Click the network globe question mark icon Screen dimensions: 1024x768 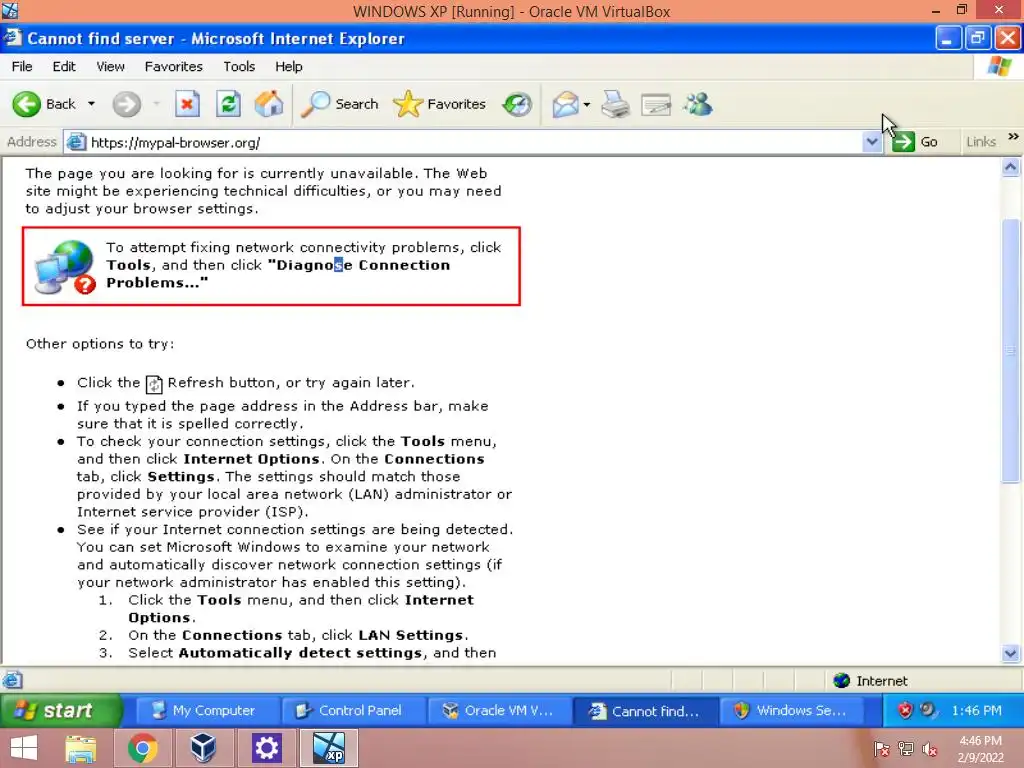[x=65, y=266]
